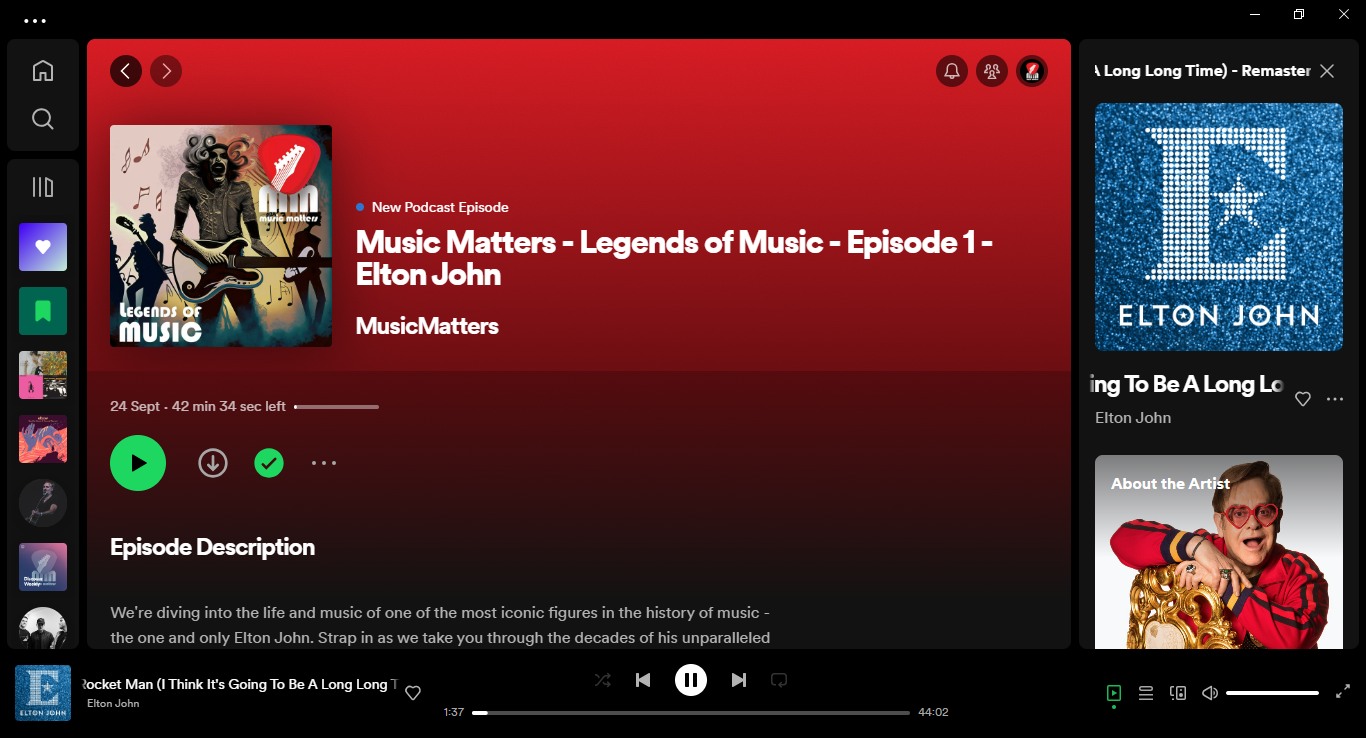Open more options for the episode
This screenshot has width=1366, height=738.
point(324,463)
